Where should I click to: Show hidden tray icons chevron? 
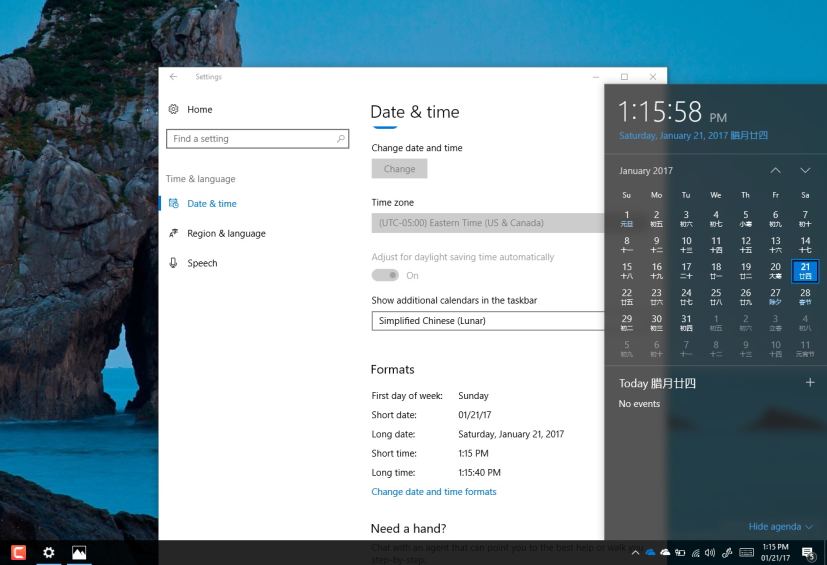[635, 553]
